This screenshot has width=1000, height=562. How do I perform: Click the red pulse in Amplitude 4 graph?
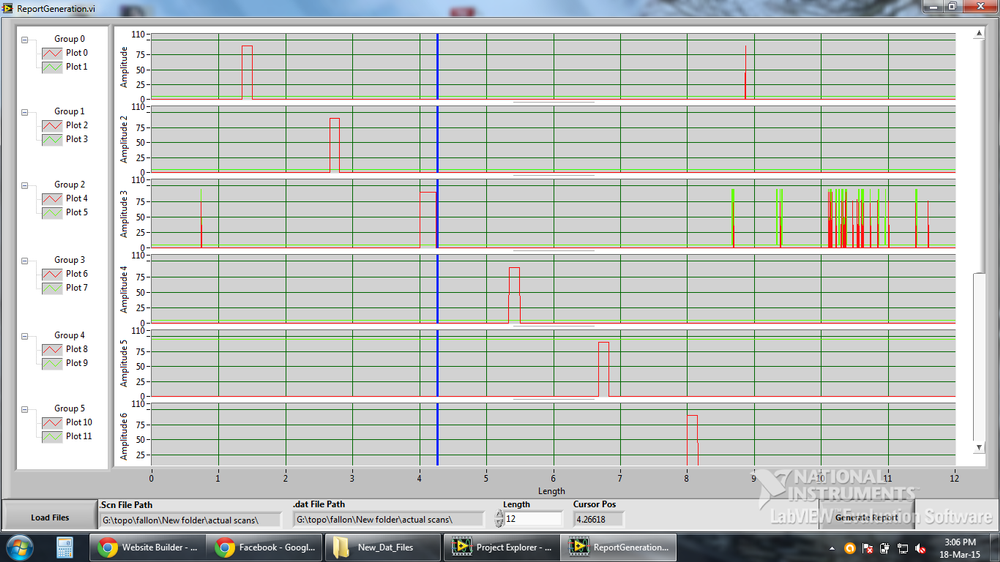(x=514, y=295)
